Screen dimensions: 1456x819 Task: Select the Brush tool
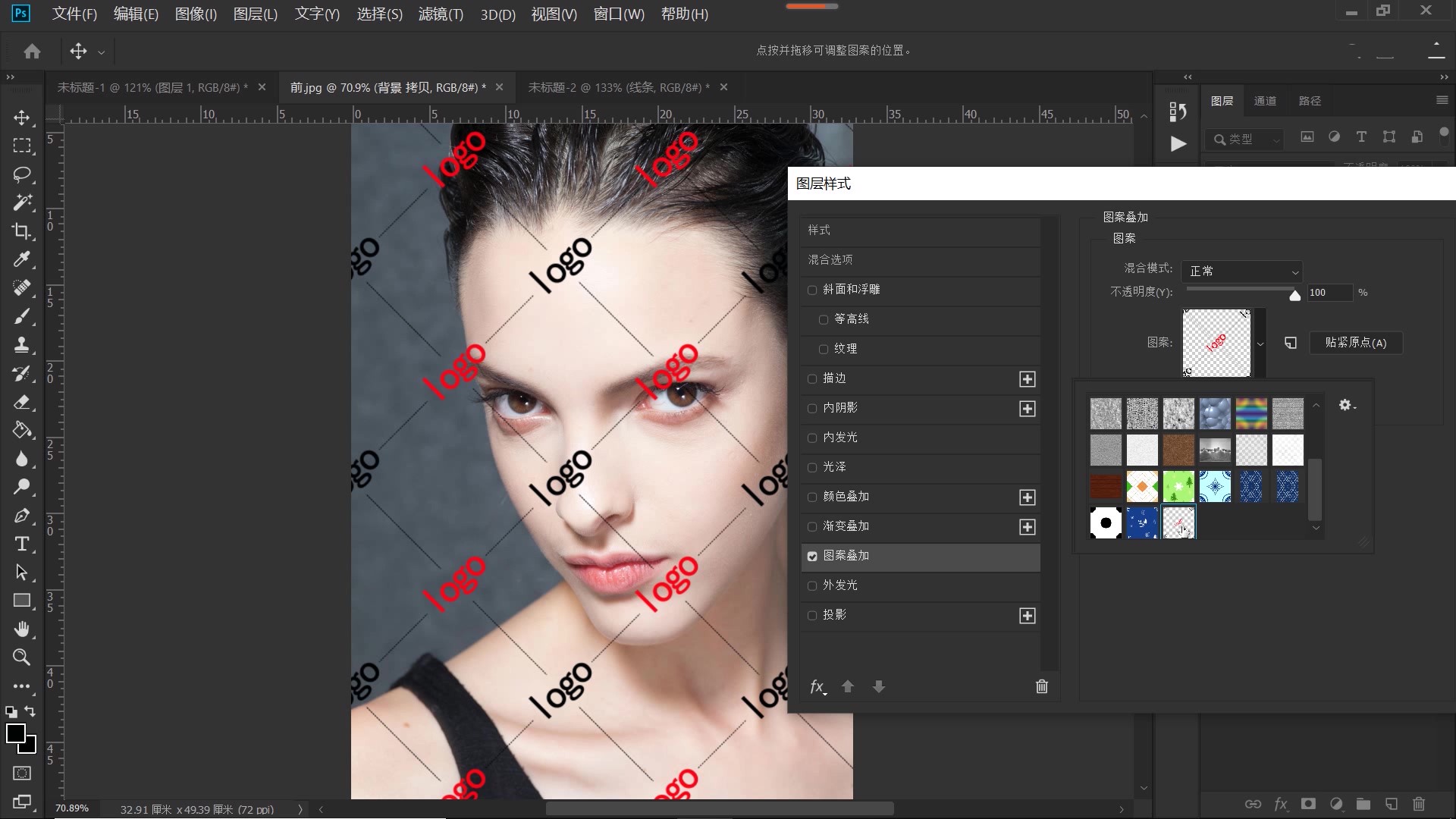(x=22, y=316)
